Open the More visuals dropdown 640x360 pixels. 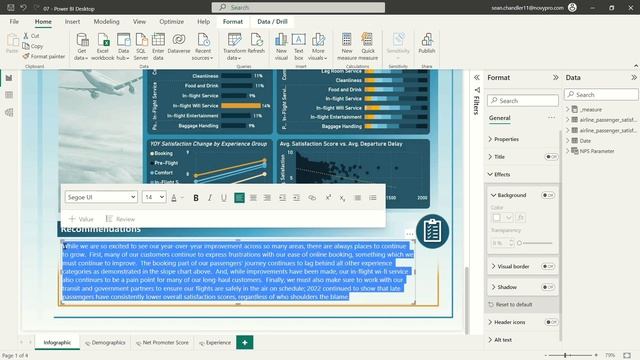(x=318, y=47)
